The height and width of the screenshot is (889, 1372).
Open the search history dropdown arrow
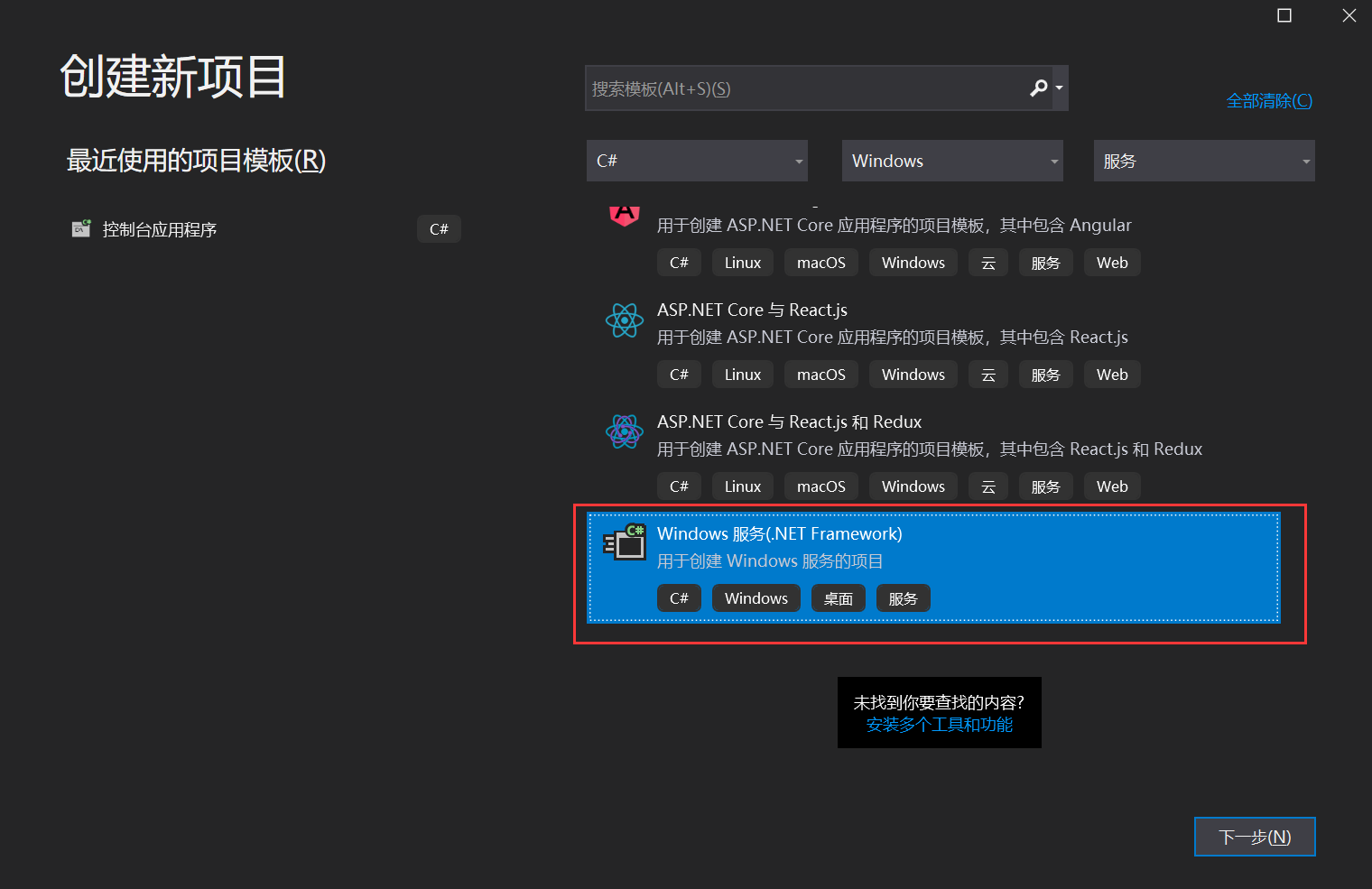pos(1060,88)
